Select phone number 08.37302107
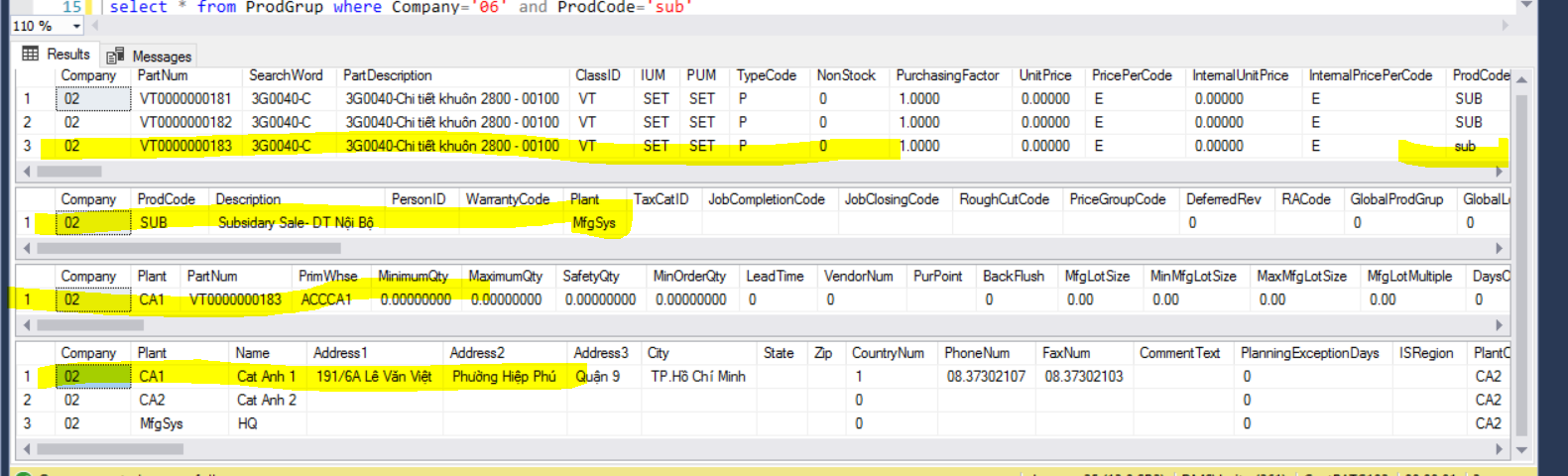1568x476 pixels. tap(988, 377)
